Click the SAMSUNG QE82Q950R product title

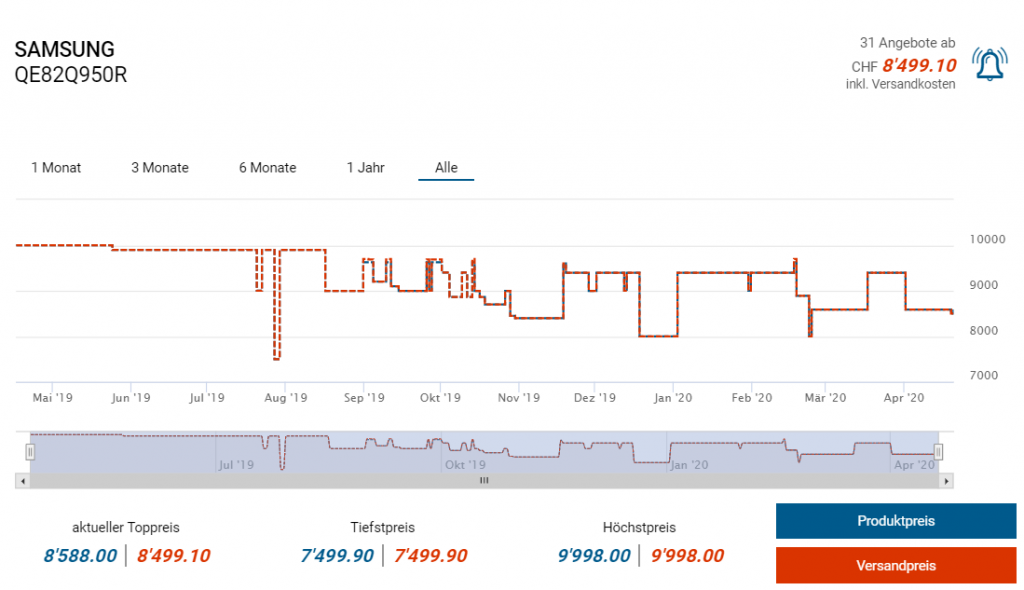coord(70,62)
